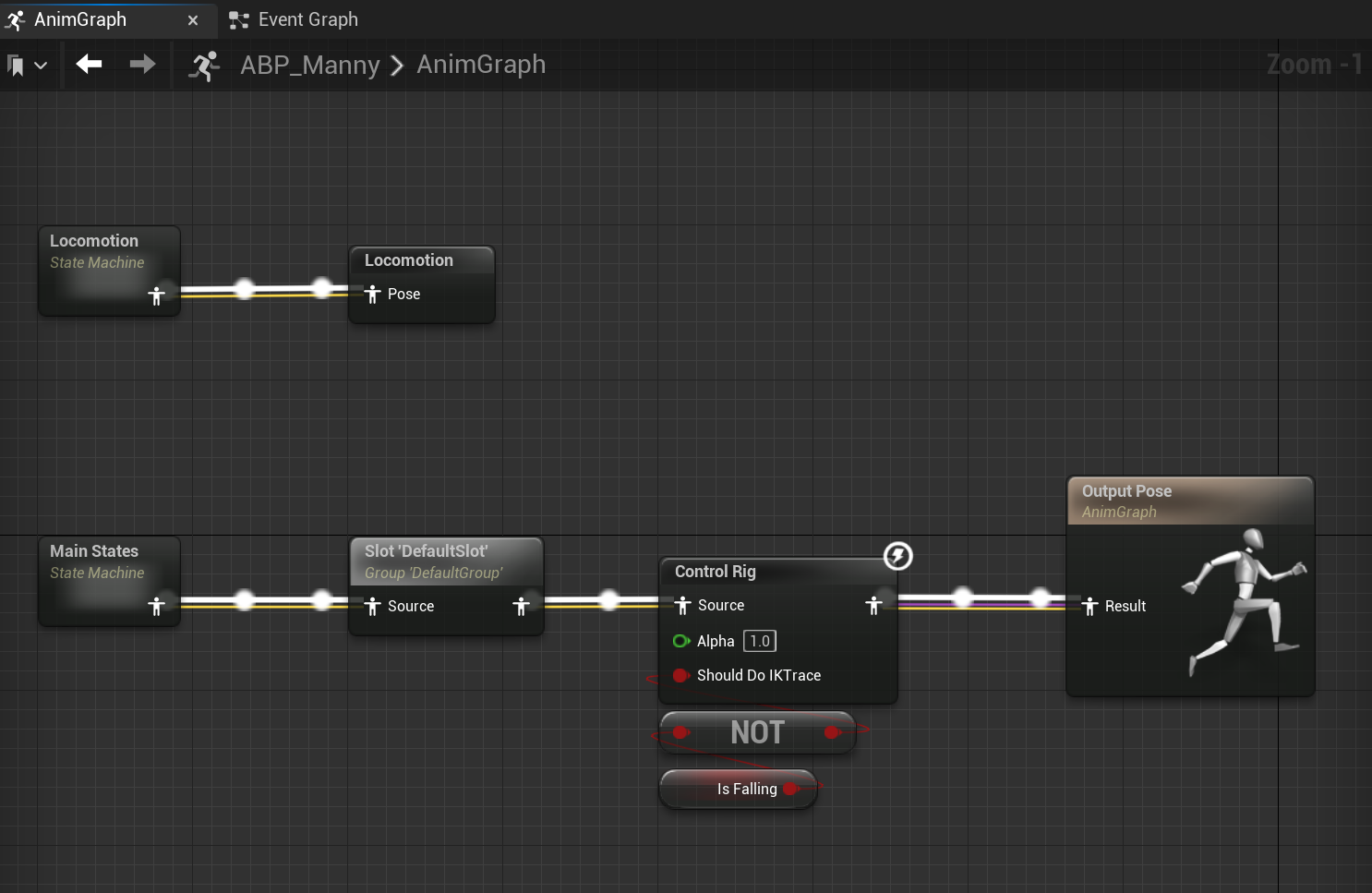
Task: Open the bookmarks dropdown in the toolbar
Action: pos(27,65)
